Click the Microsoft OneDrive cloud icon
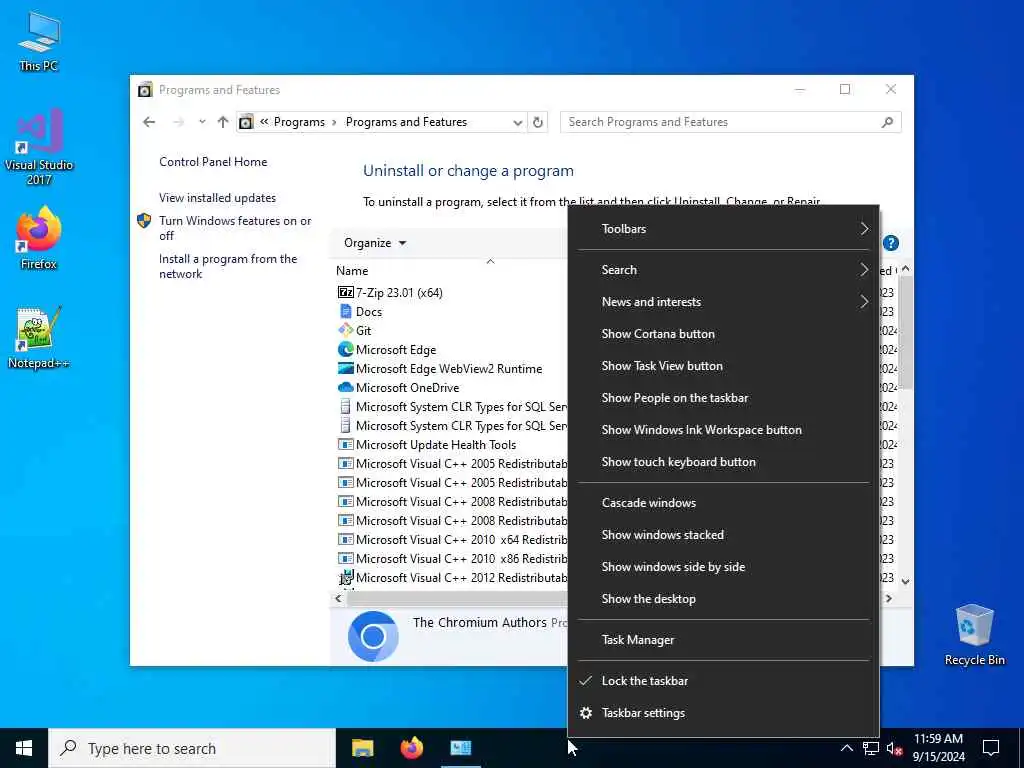Image resolution: width=1024 pixels, height=768 pixels. coord(345,387)
